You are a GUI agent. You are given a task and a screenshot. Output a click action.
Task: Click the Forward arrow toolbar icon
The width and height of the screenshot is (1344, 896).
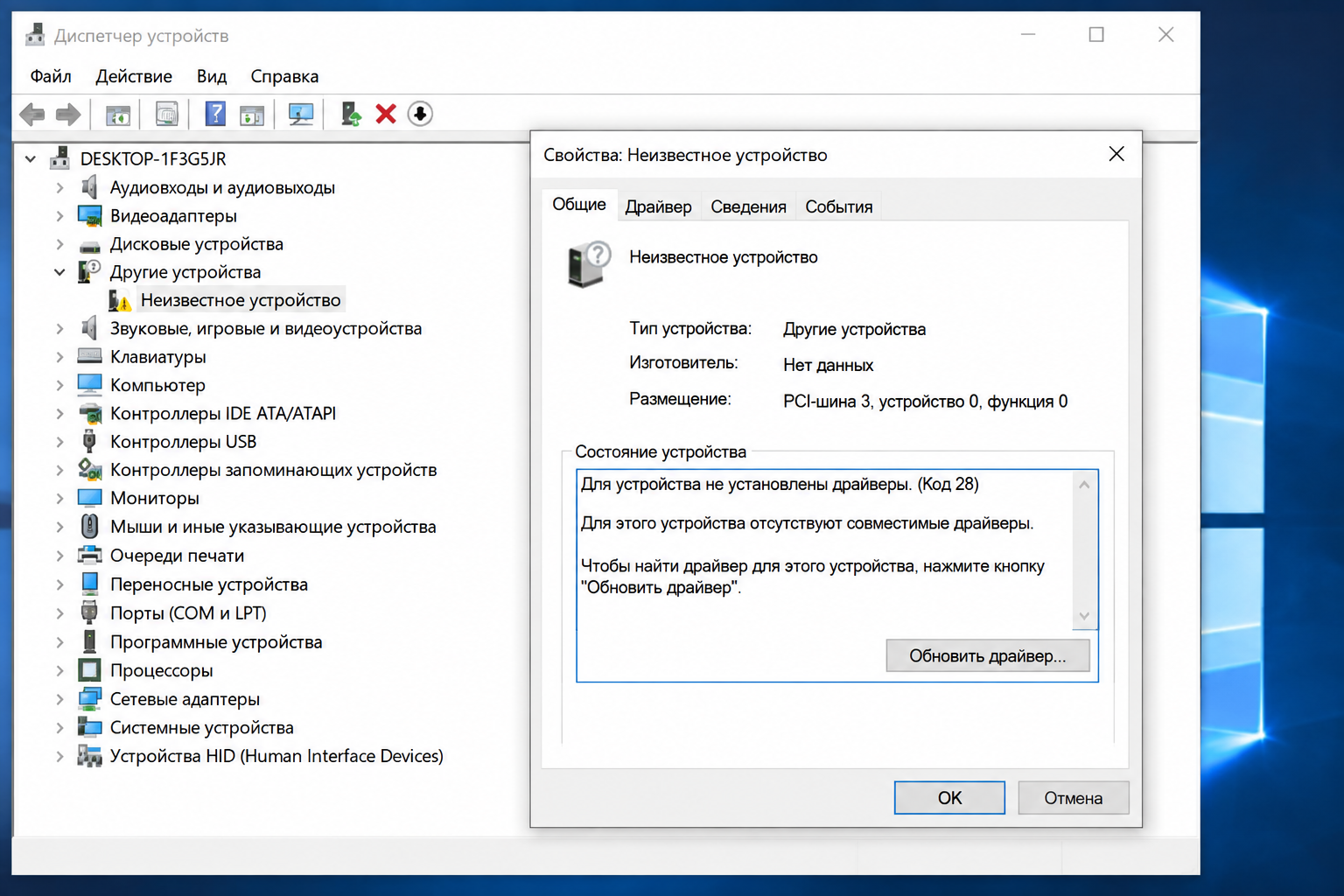click(x=68, y=114)
